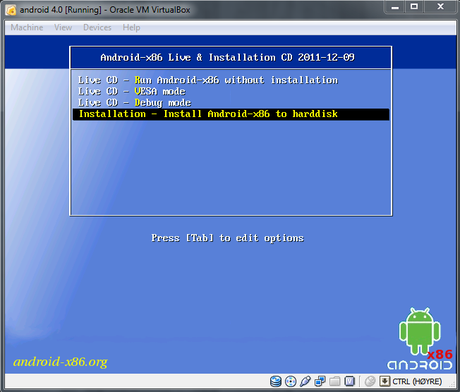Close the VirtualBox window
This screenshot has height=392, width=460.
(440, 7)
